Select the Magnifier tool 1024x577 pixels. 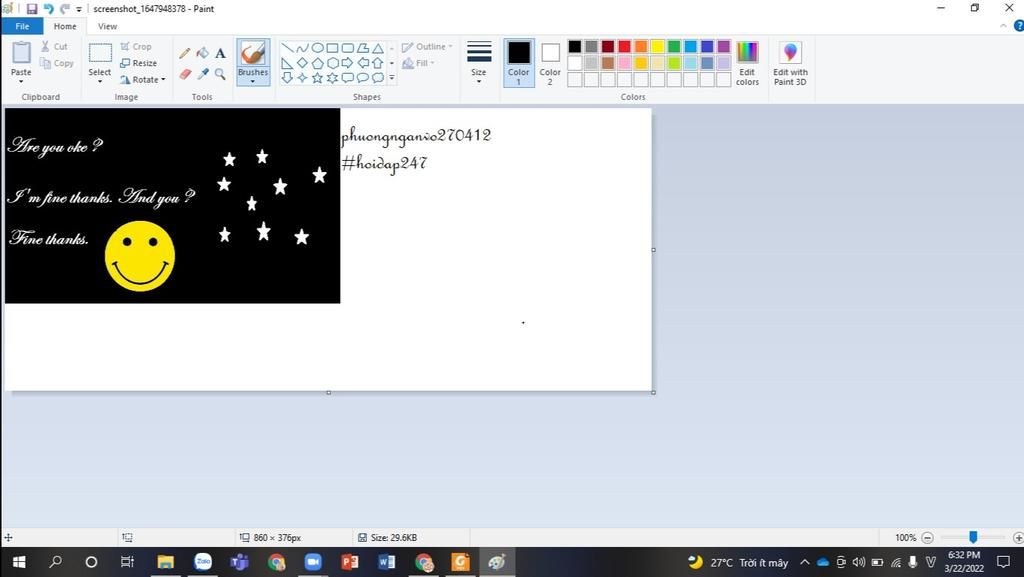[220, 74]
